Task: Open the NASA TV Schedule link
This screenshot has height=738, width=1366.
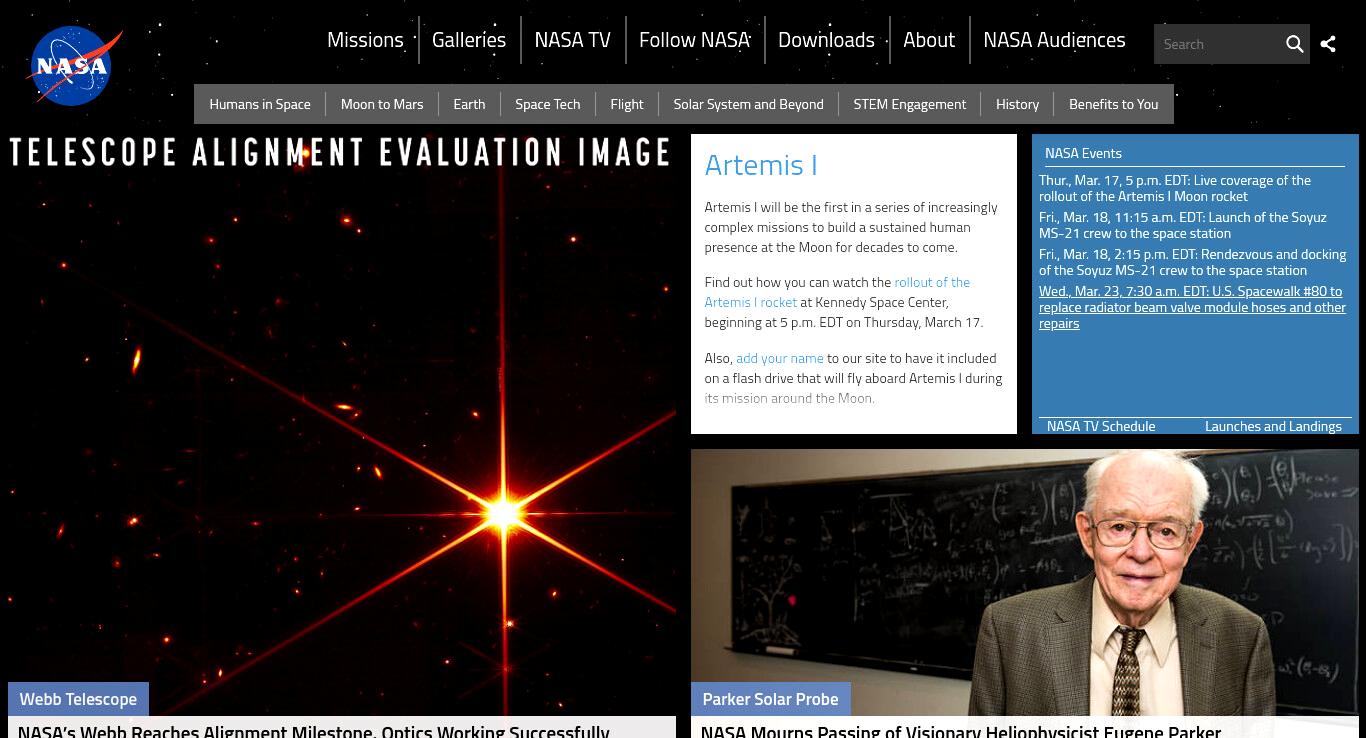Action: click(x=1101, y=426)
